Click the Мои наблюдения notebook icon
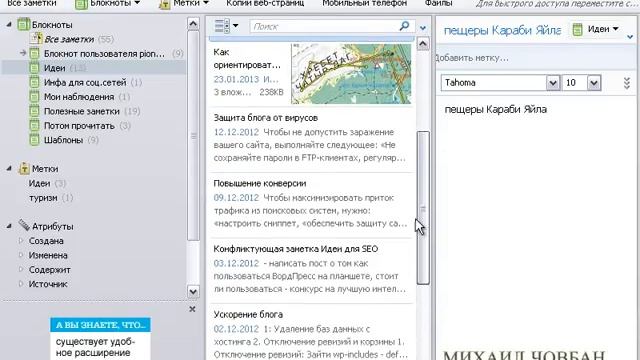 point(34,97)
